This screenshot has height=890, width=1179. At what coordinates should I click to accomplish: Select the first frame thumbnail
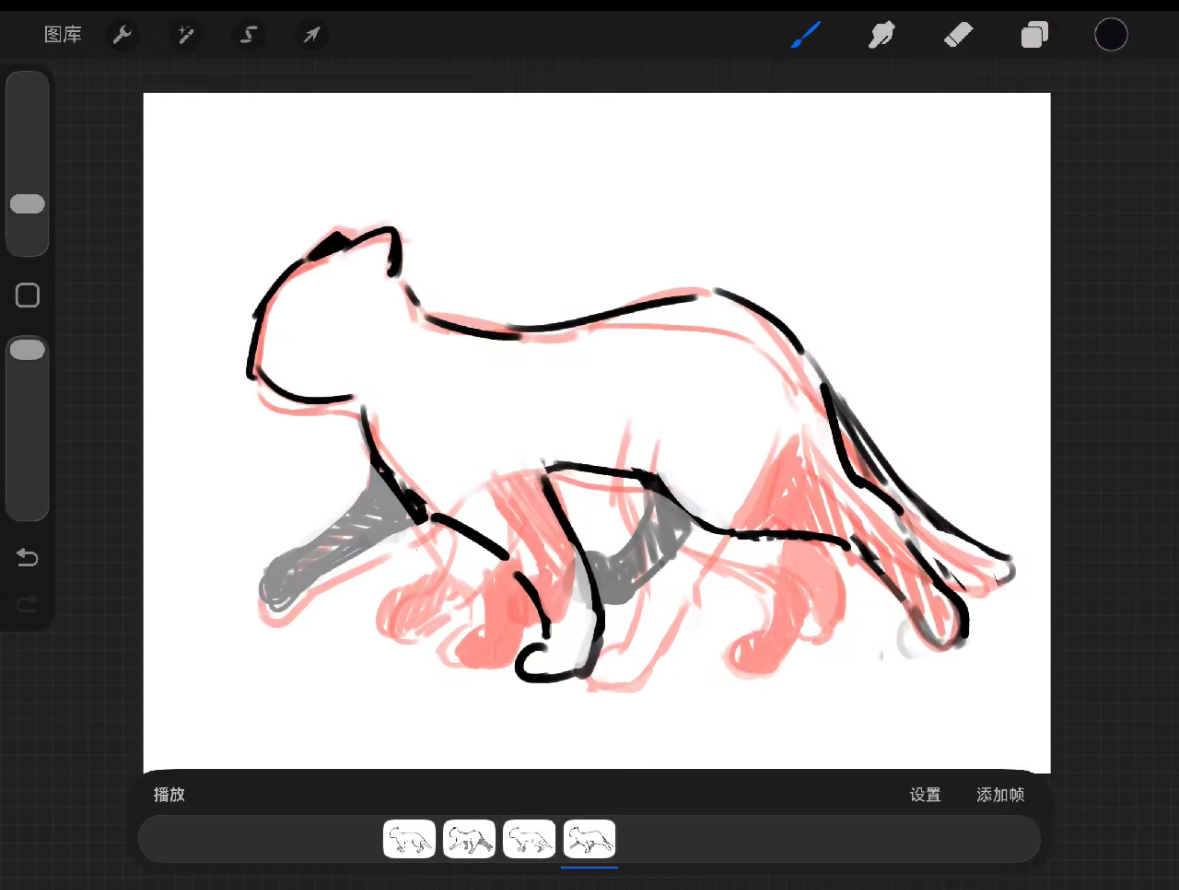pyautogui.click(x=409, y=839)
